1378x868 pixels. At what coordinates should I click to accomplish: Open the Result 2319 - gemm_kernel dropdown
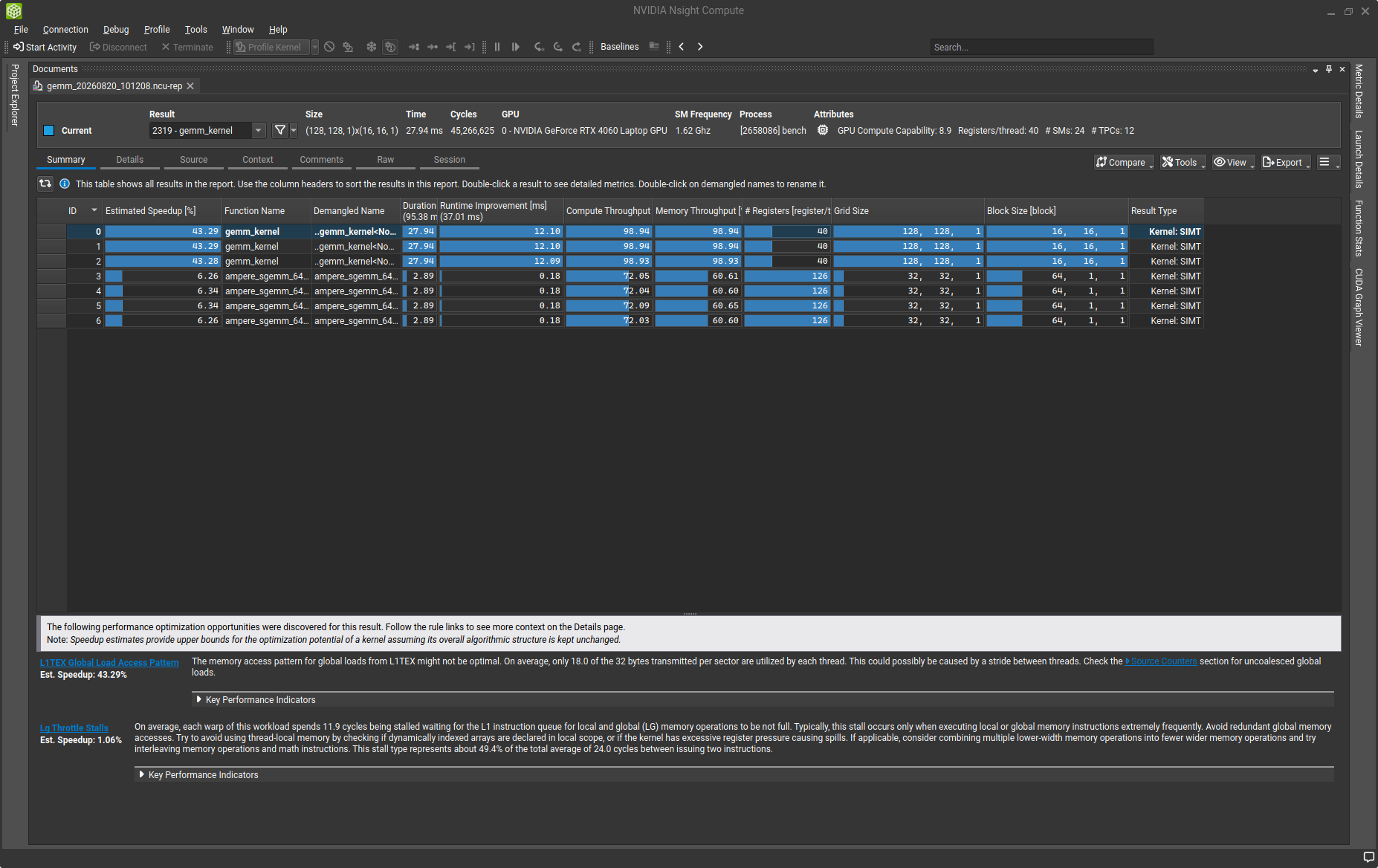coord(207,131)
